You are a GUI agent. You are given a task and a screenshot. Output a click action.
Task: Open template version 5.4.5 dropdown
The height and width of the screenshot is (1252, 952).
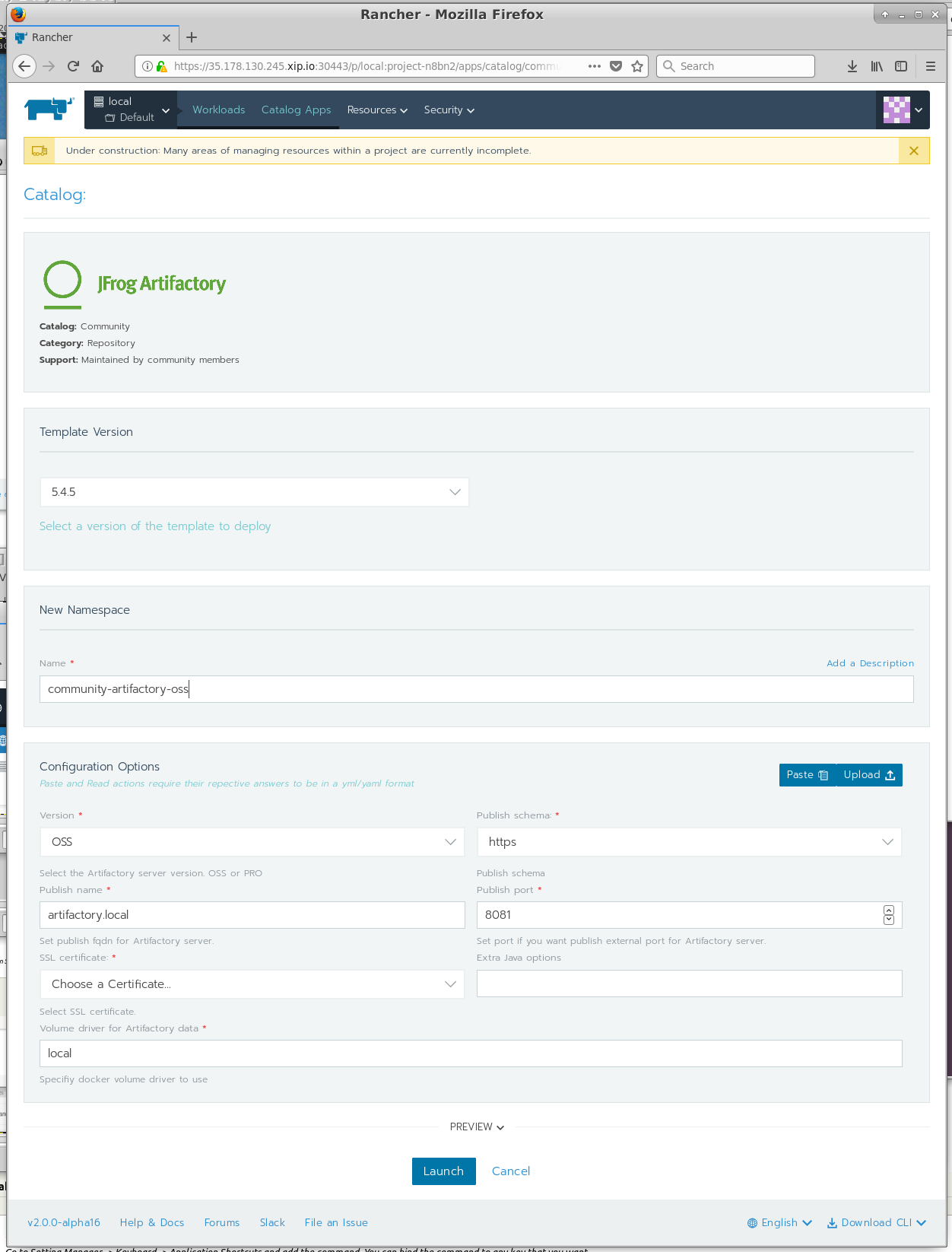[254, 492]
